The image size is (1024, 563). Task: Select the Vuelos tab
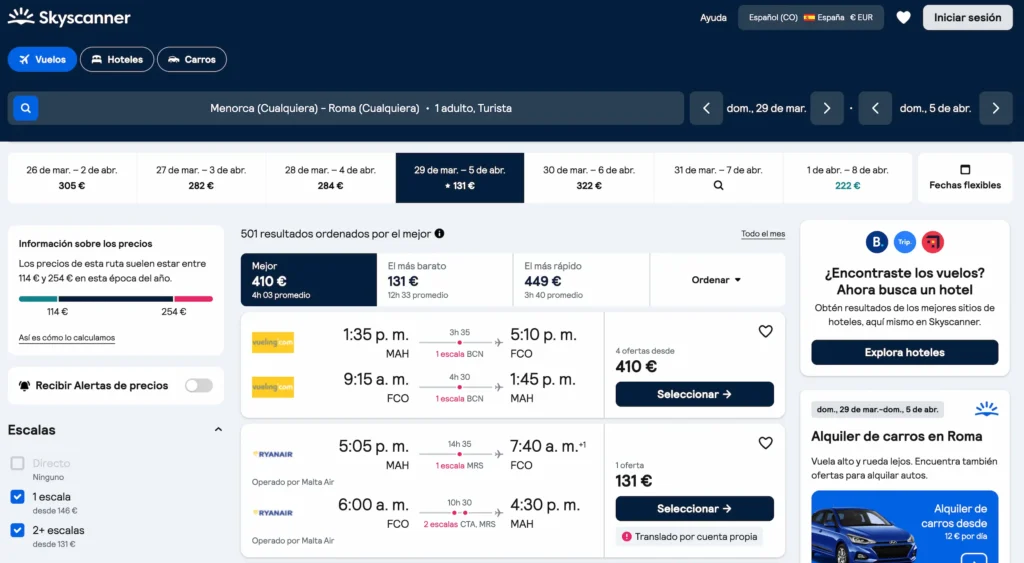[42, 59]
